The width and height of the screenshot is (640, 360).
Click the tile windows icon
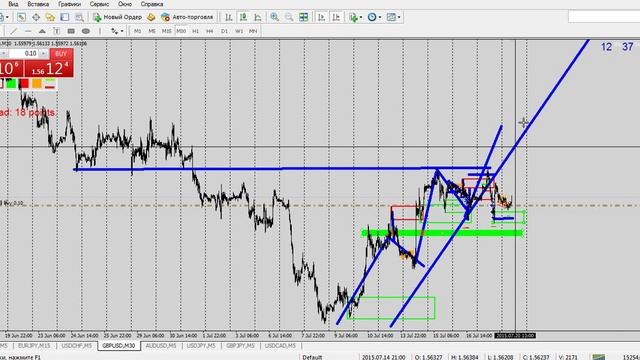[x=303, y=17]
